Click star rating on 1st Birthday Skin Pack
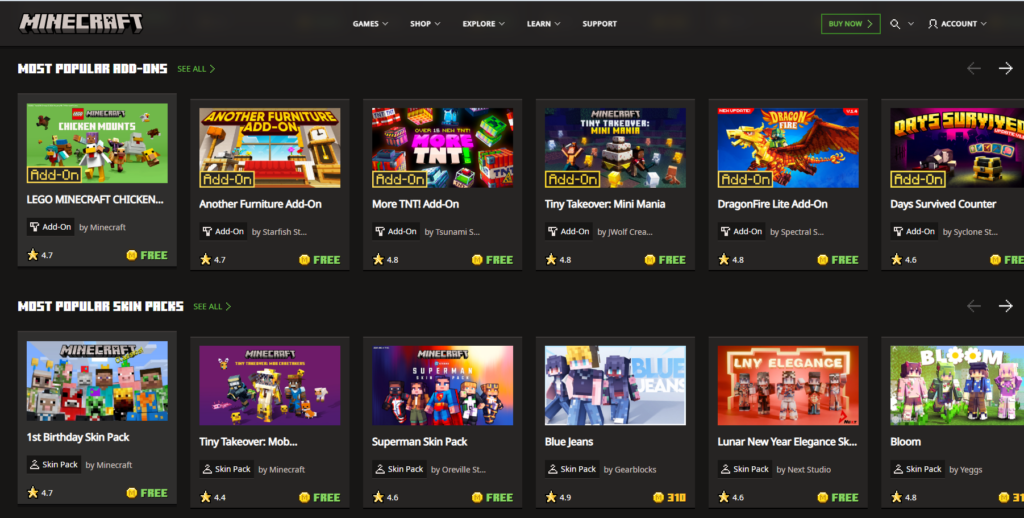This screenshot has width=1024, height=518. (x=40, y=493)
